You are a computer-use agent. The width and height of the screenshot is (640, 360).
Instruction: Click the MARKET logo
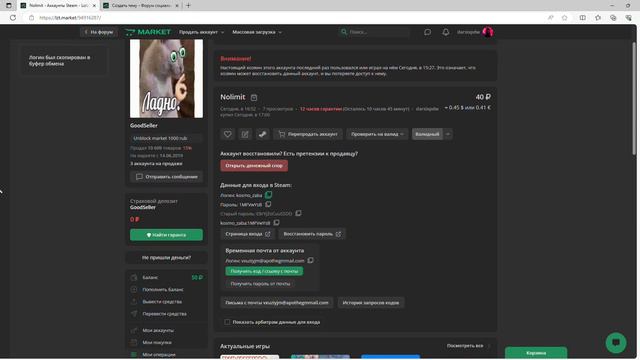[148, 32]
